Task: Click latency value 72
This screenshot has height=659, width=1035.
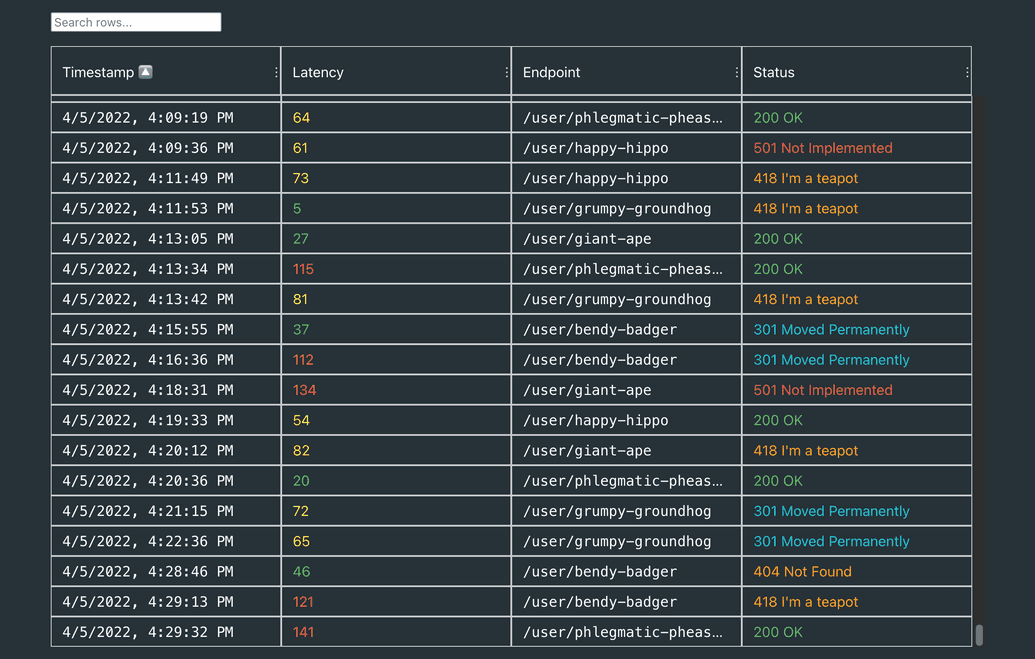Action: click(x=300, y=511)
